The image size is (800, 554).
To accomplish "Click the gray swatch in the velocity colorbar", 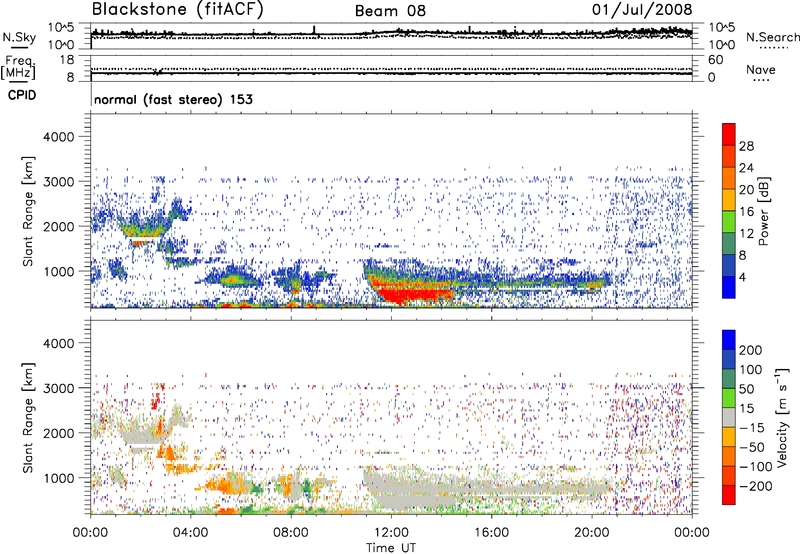I will tap(729, 417).
